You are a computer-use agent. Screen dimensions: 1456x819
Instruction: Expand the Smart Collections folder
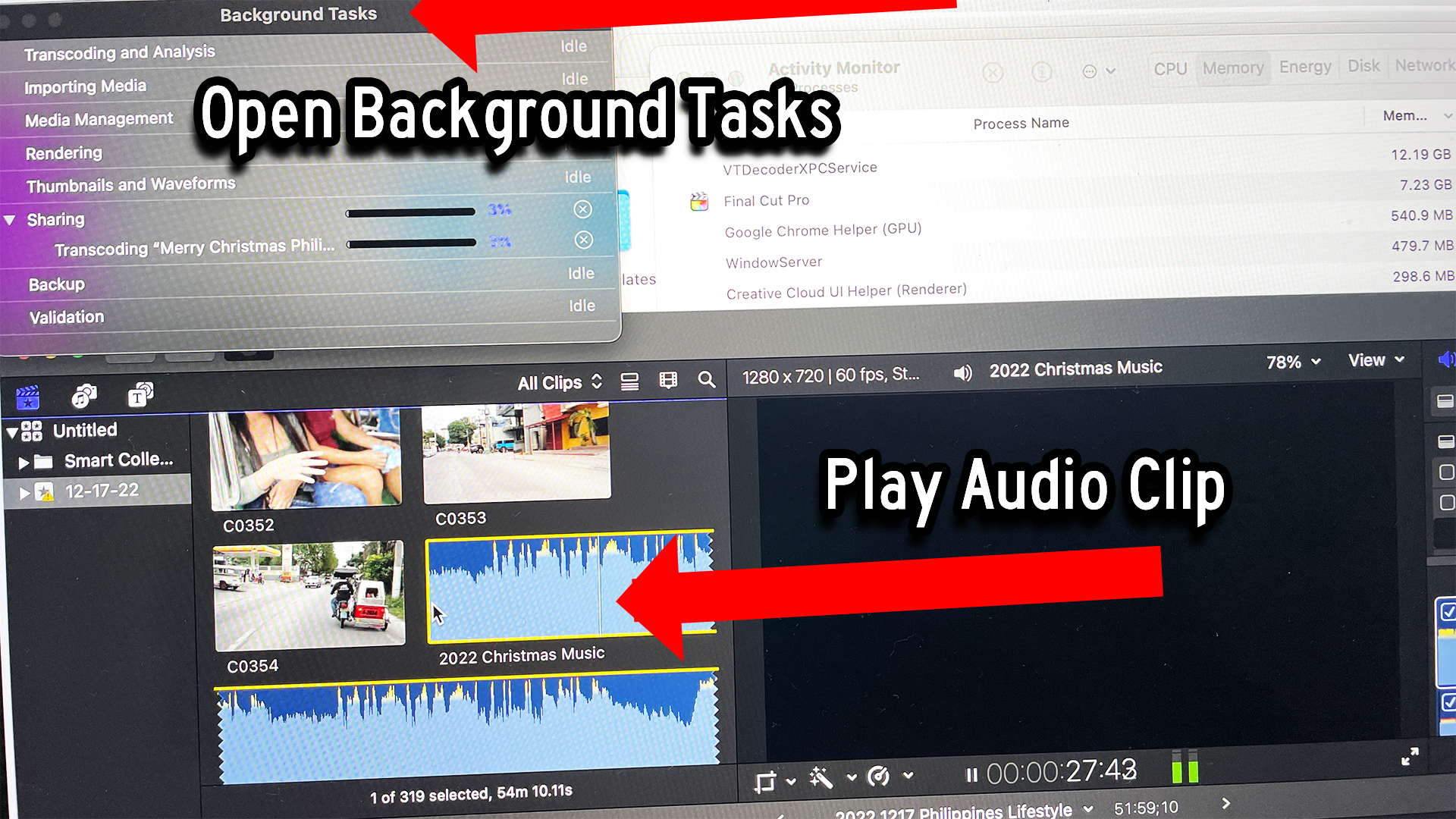tap(24, 463)
